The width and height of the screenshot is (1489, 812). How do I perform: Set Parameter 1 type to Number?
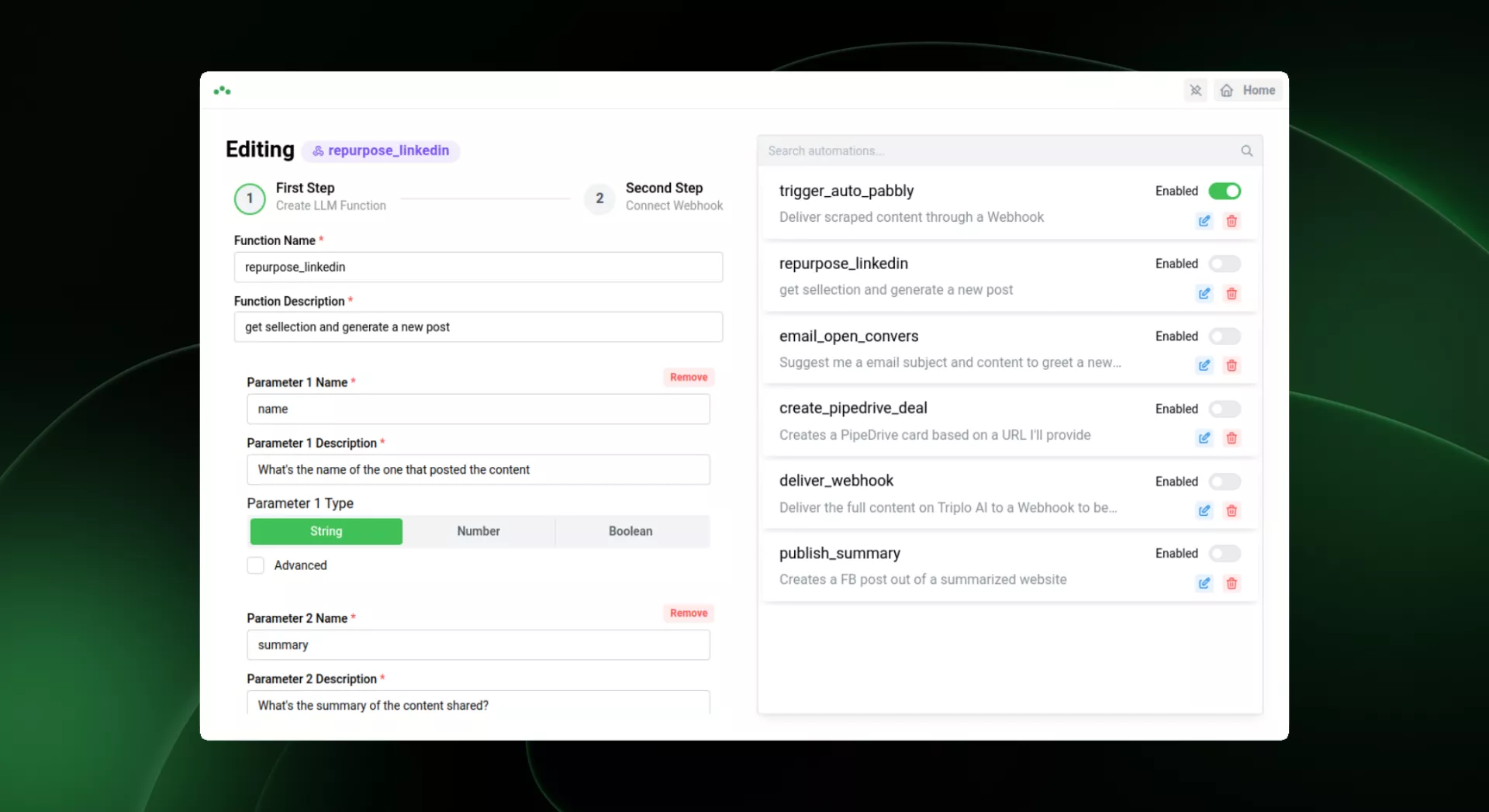point(478,531)
